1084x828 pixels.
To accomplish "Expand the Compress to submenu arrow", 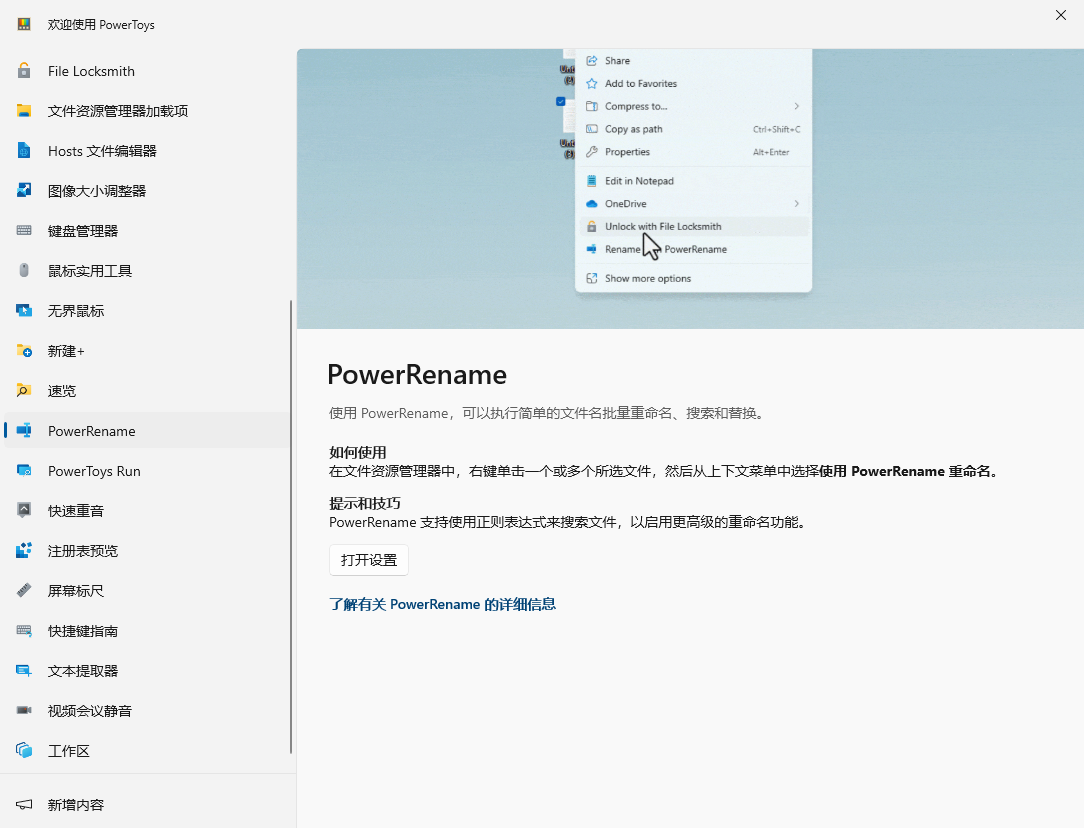I will click(796, 105).
